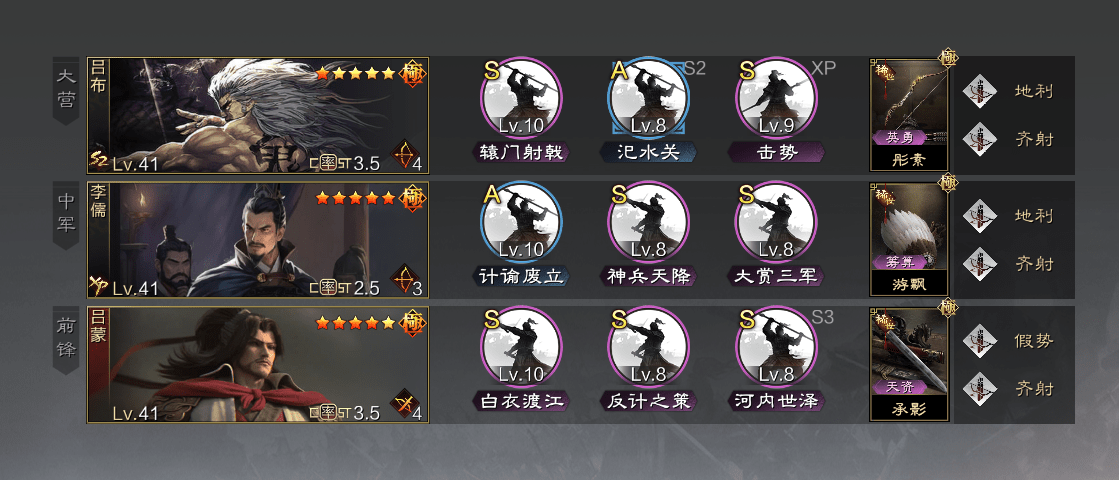
Task: Open the 汜水关 skill icon
Action: point(648,98)
